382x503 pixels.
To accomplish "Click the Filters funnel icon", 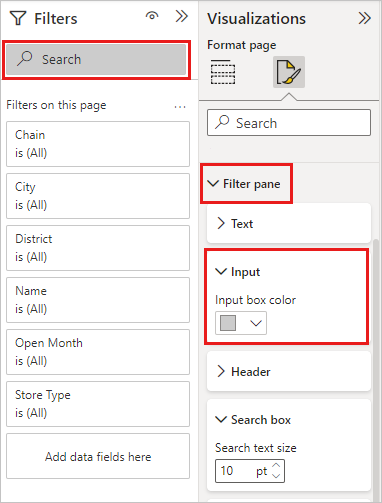I will pos(18,18).
